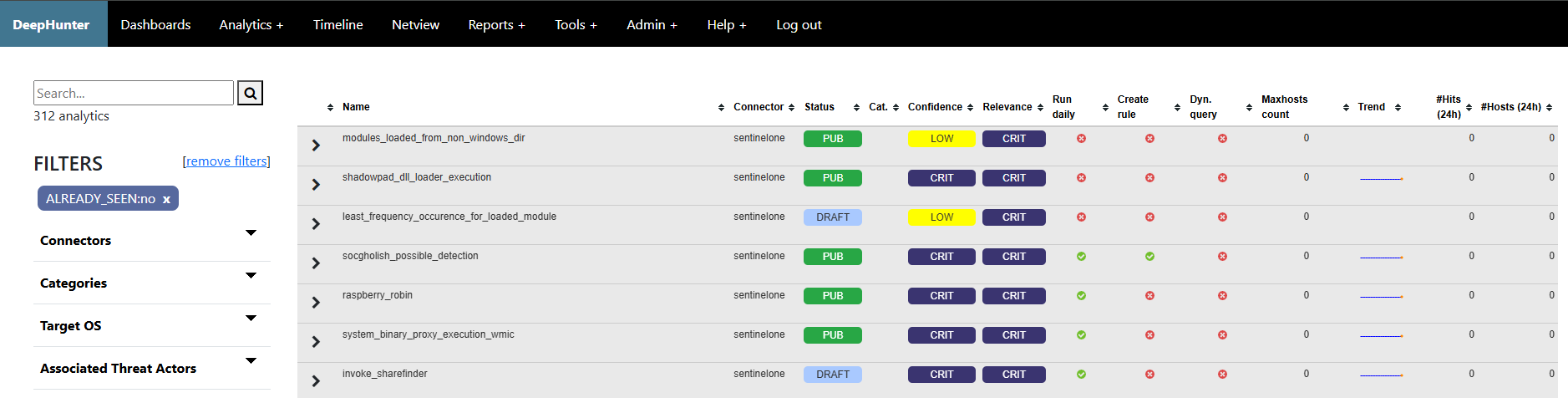The width and height of the screenshot is (1568, 398).
Task: Click the search magnifier button
Action: coord(250,93)
